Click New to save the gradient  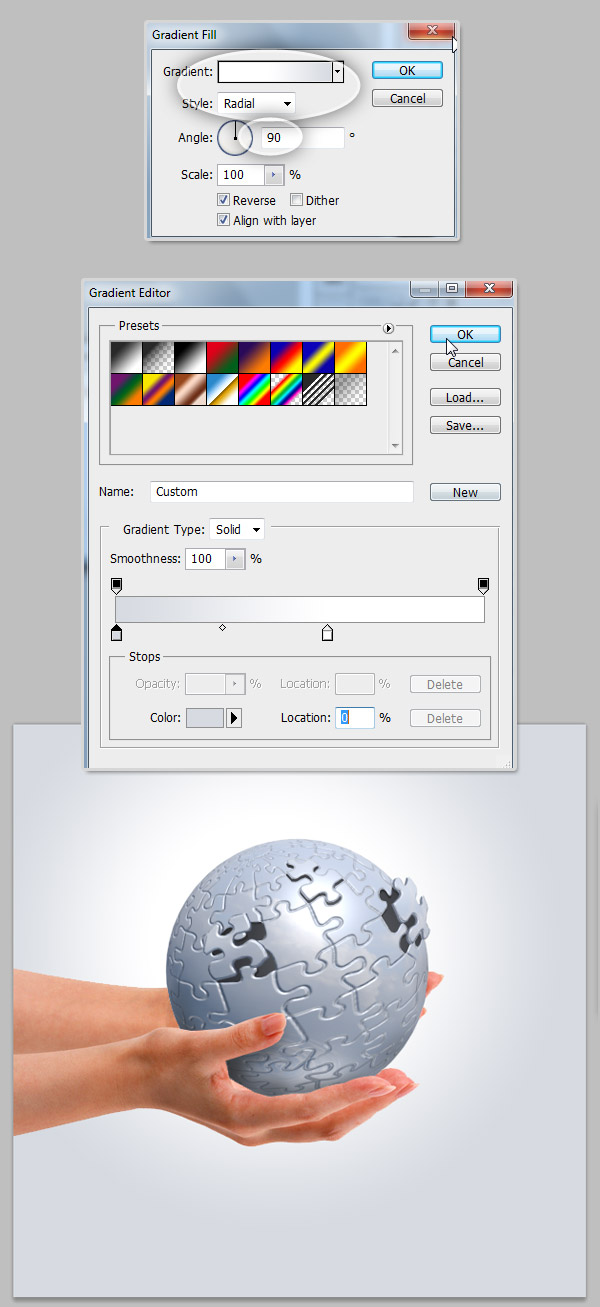click(465, 492)
